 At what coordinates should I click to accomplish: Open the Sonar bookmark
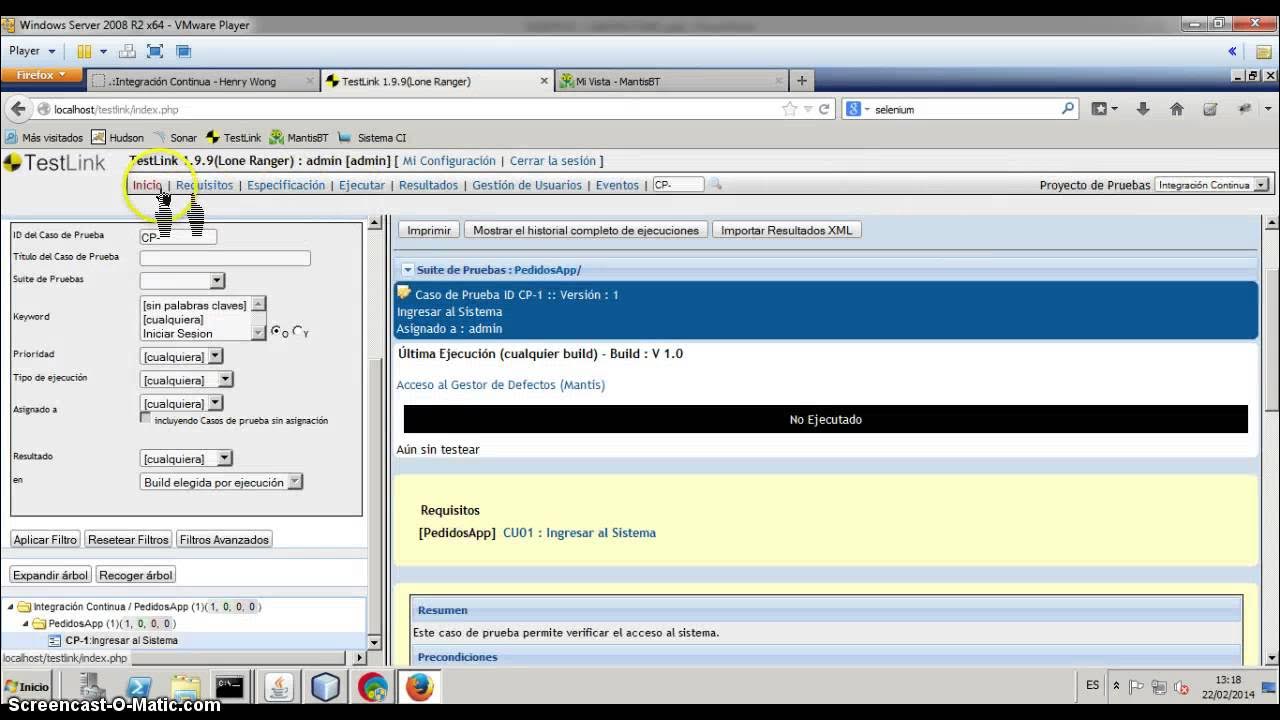(175, 138)
